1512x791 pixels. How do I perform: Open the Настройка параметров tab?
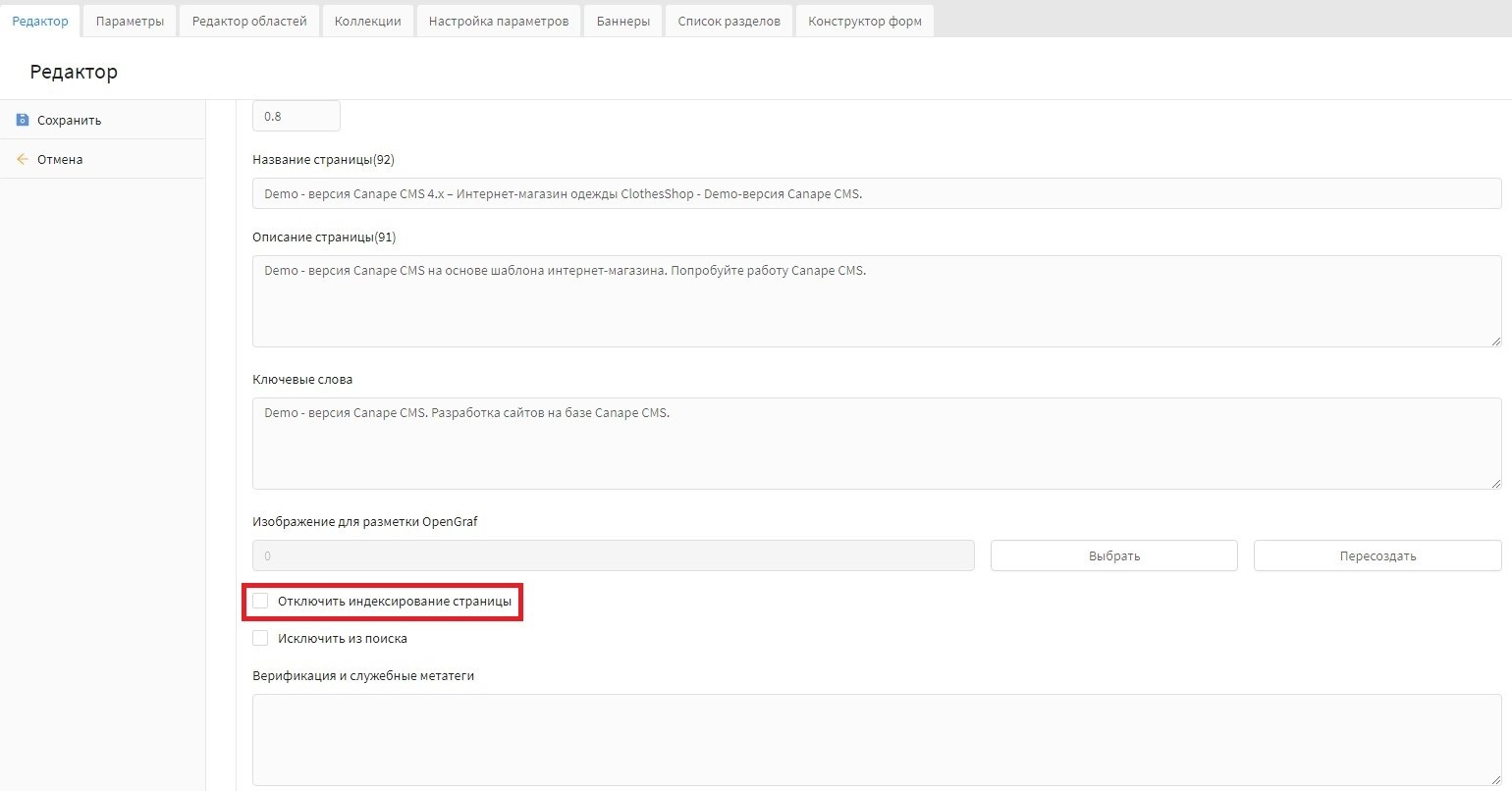click(x=498, y=21)
